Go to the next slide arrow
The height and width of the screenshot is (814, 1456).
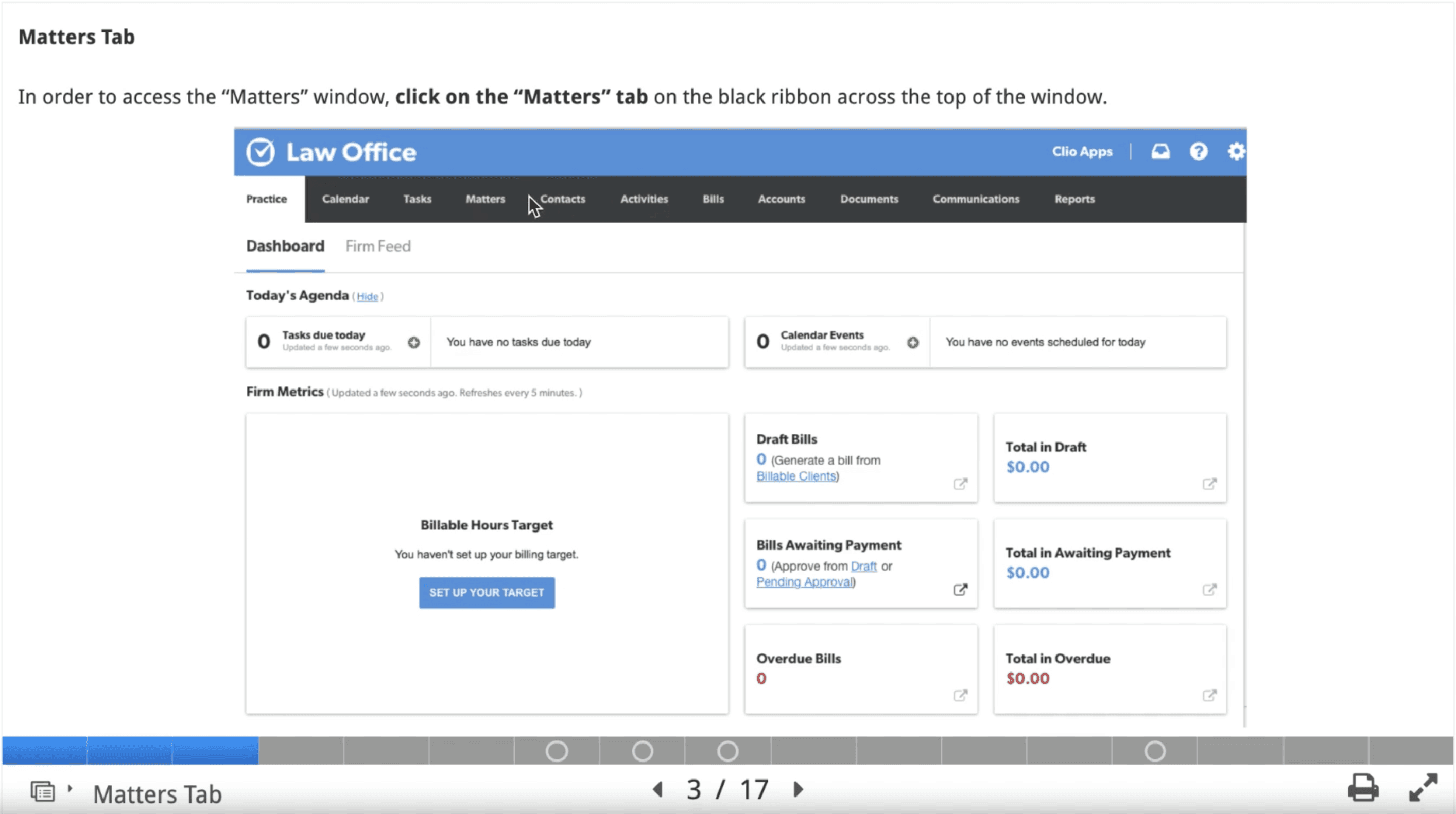click(x=798, y=789)
